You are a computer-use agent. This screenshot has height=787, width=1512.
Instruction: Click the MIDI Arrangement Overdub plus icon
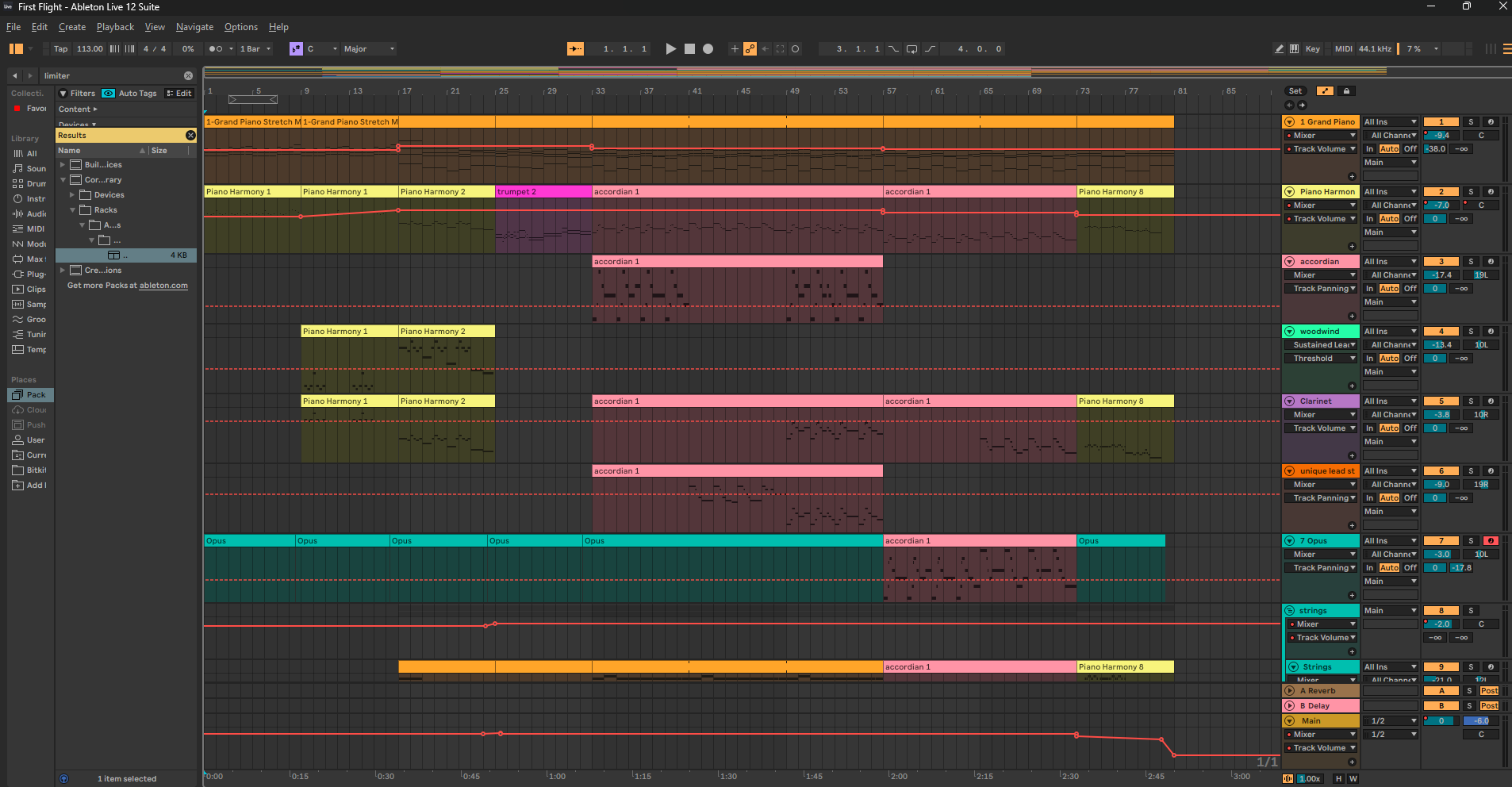coord(735,49)
